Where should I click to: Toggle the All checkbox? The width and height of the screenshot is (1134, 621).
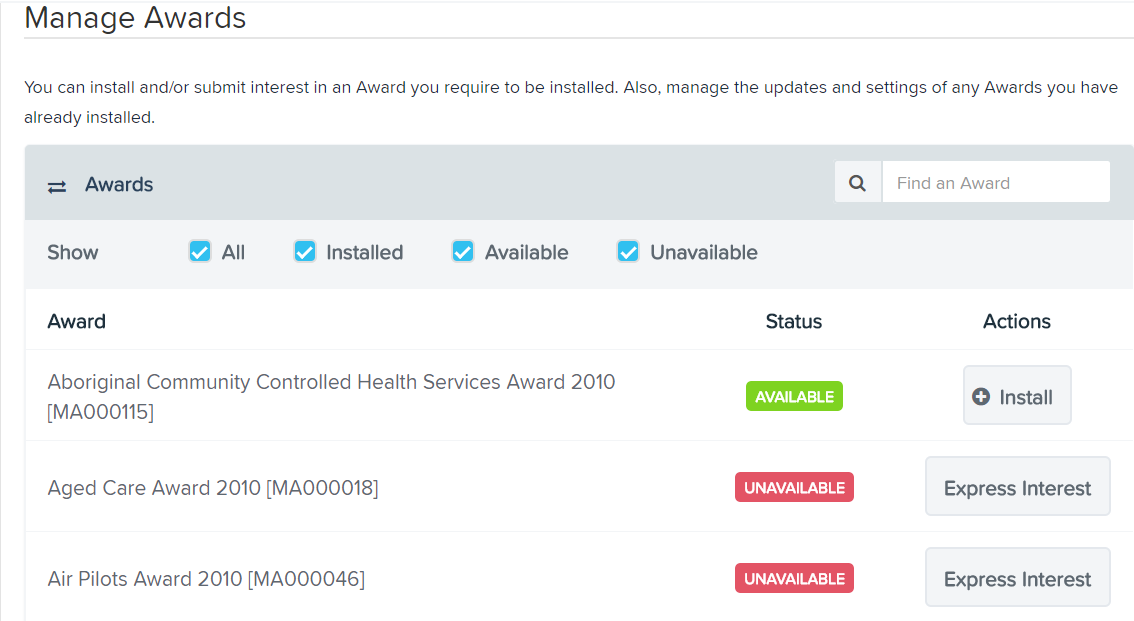[200, 252]
